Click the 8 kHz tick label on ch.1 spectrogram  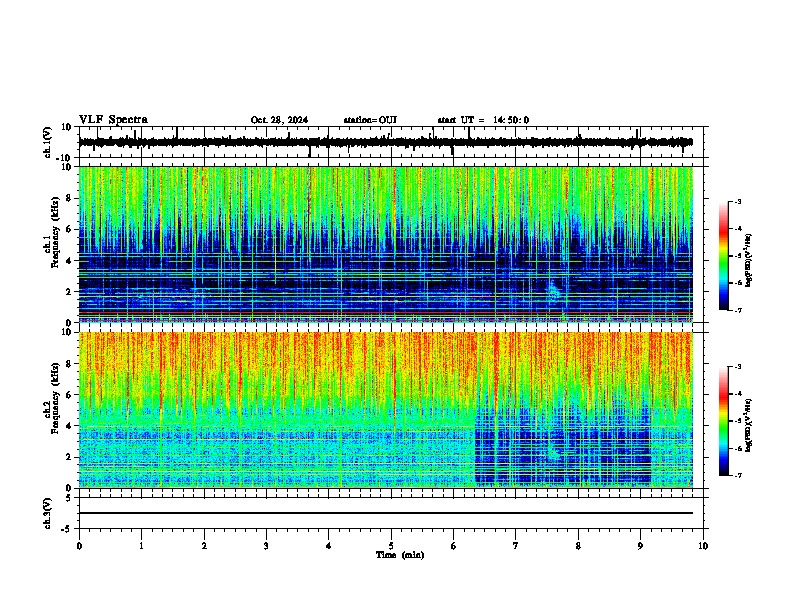tap(70, 198)
